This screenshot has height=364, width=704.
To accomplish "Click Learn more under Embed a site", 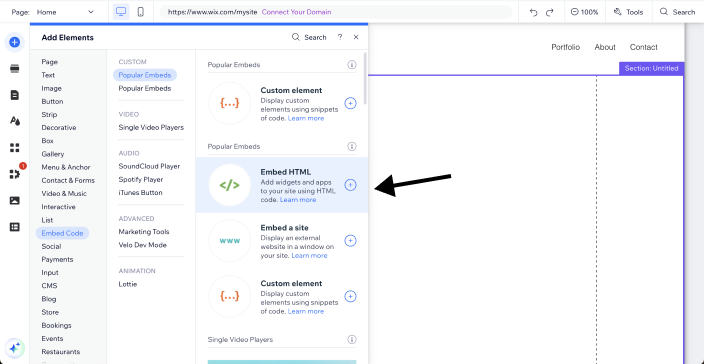I will [x=309, y=255].
